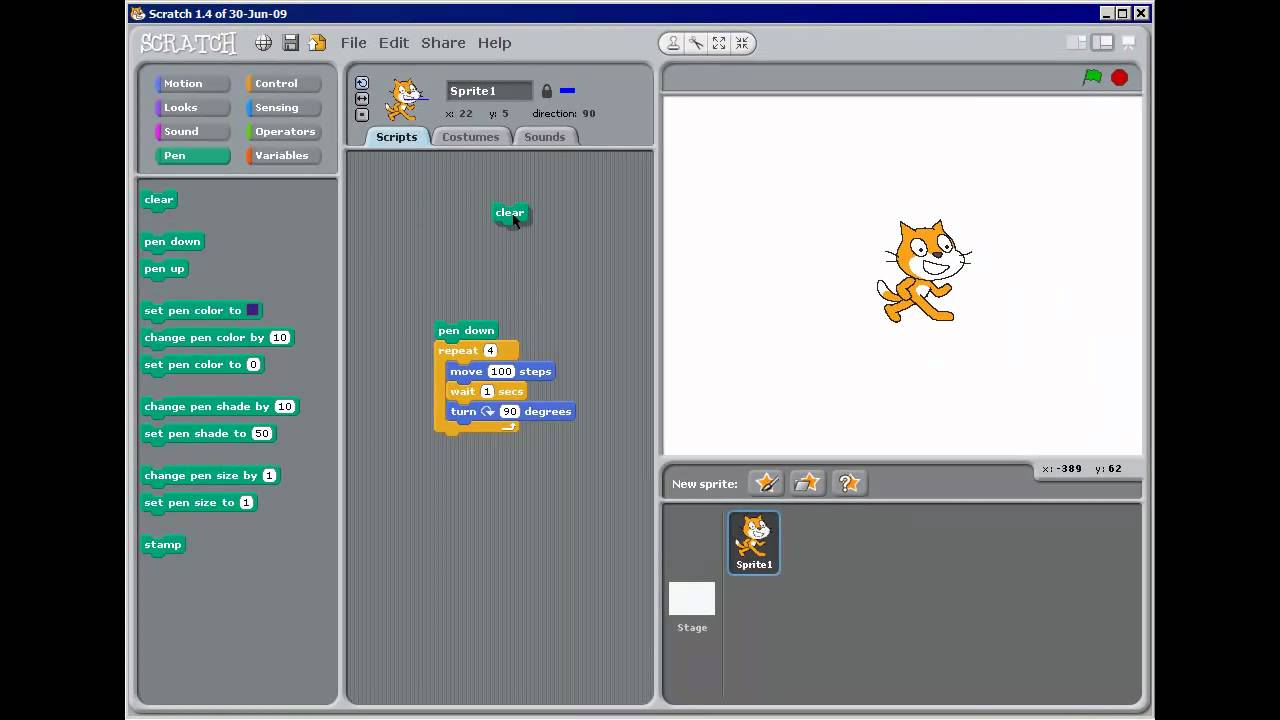Select the Control blocks category
Viewport: 1280px width, 720px height.
click(282, 84)
